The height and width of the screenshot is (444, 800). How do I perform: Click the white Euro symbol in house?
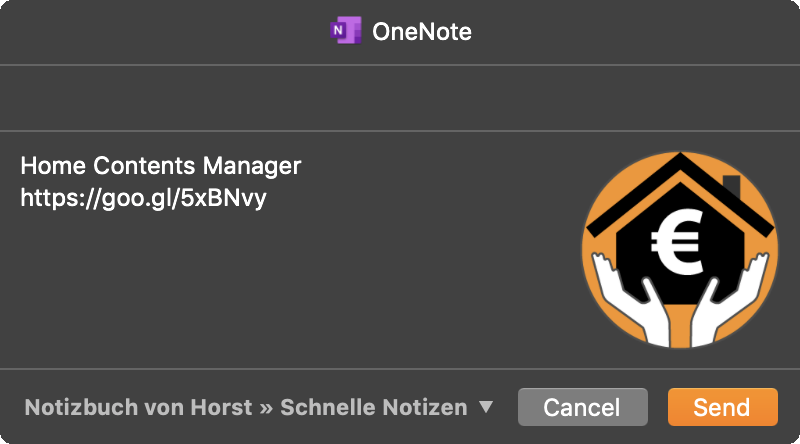coord(678,242)
